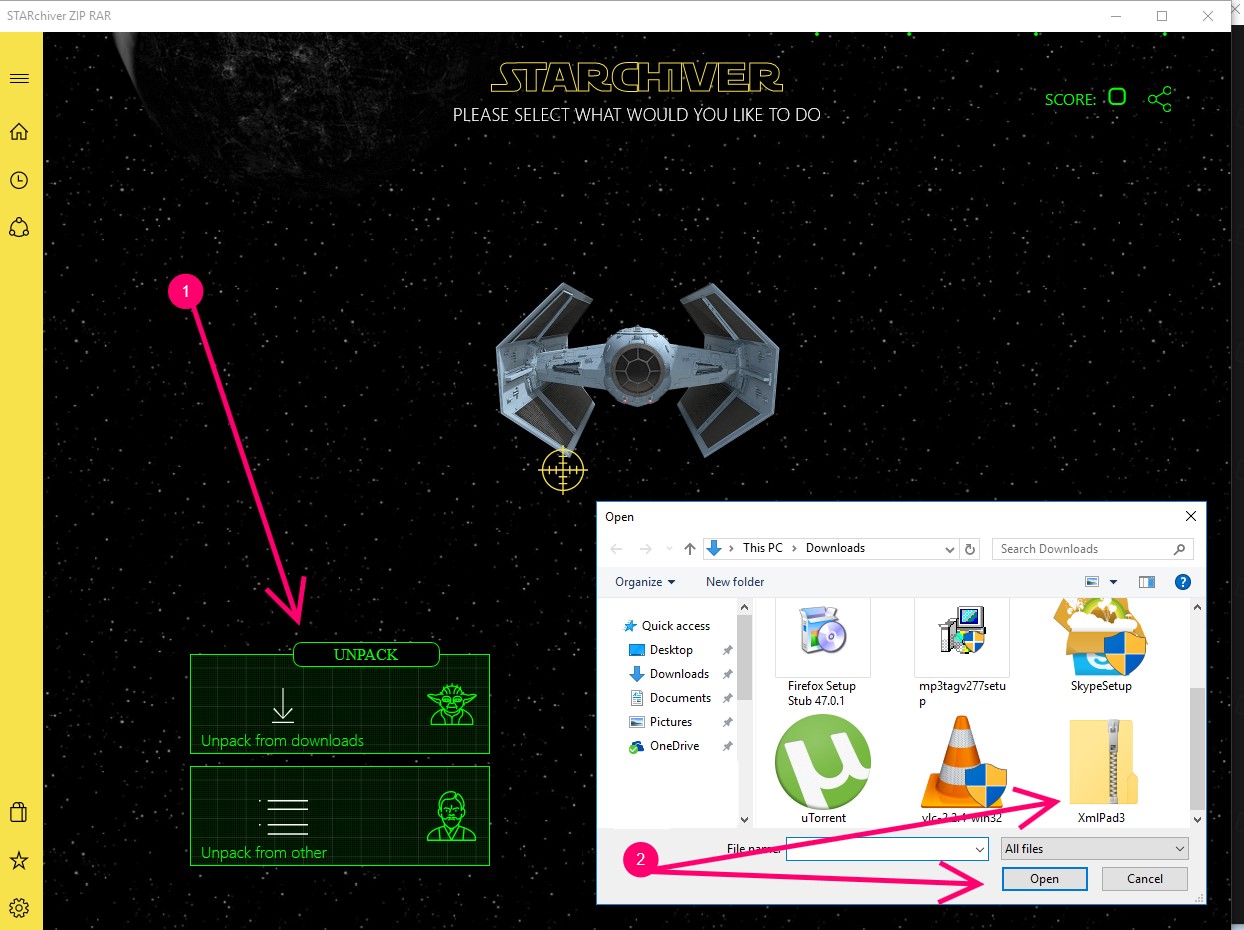Viewport: 1244px width, 930px height.
Task: Open the store bag icon
Action: (x=18, y=811)
